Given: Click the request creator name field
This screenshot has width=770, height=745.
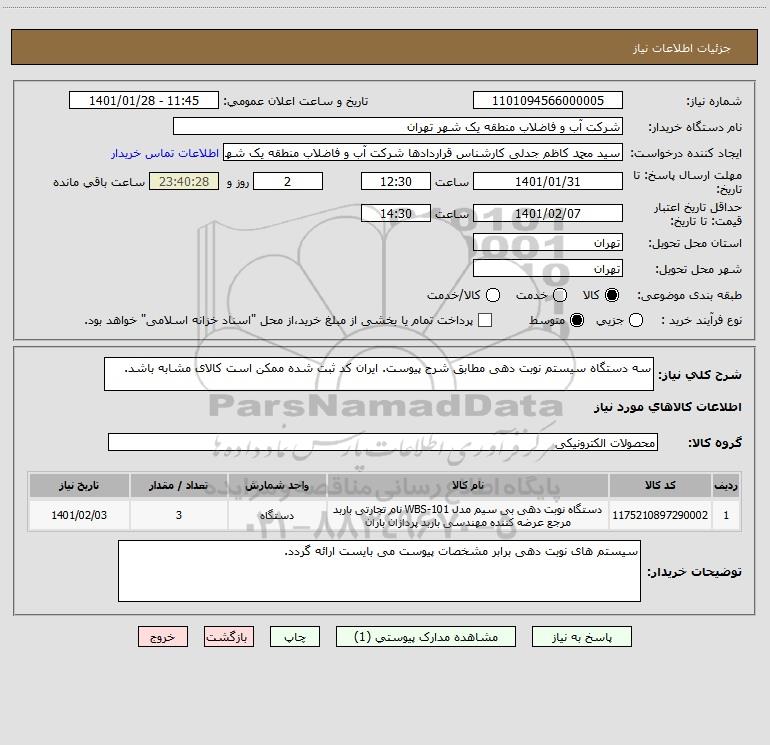Looking at the screenshot, I should coord(423,153).
